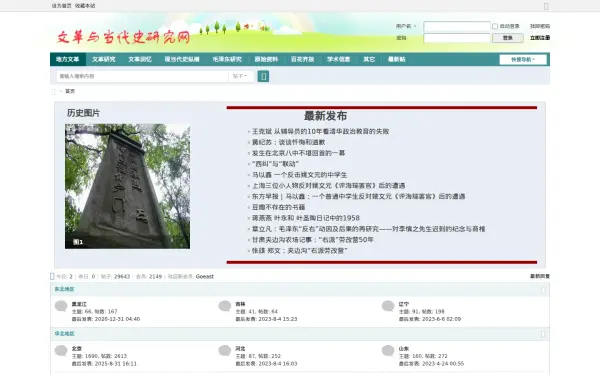Click the 用户名 input field
Image resolution: width=600 pixels, height=375 pixels.
pos(457,26)
